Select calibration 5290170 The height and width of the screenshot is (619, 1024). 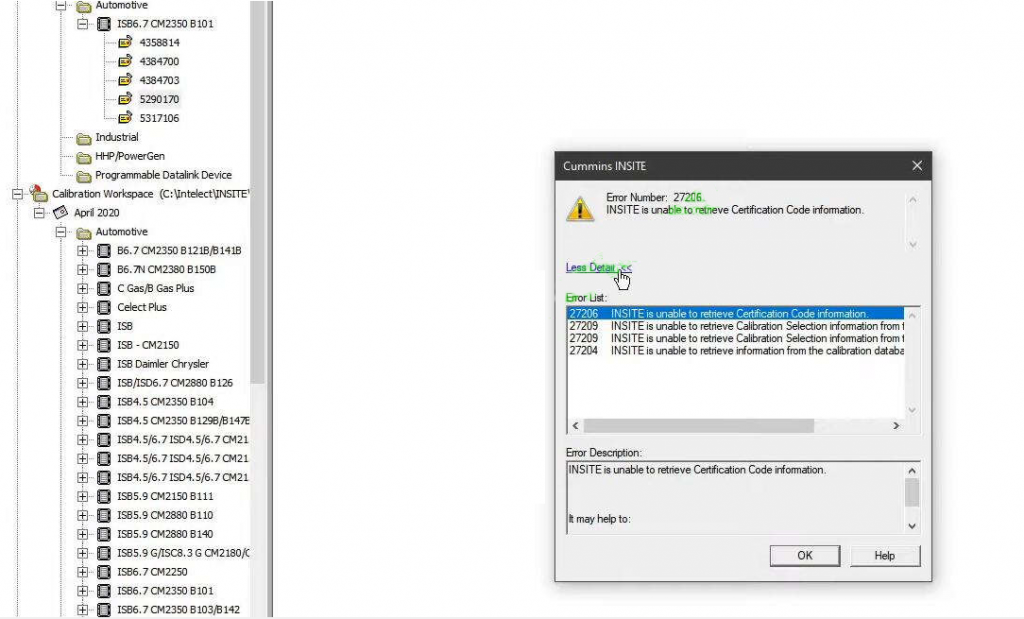159,99
